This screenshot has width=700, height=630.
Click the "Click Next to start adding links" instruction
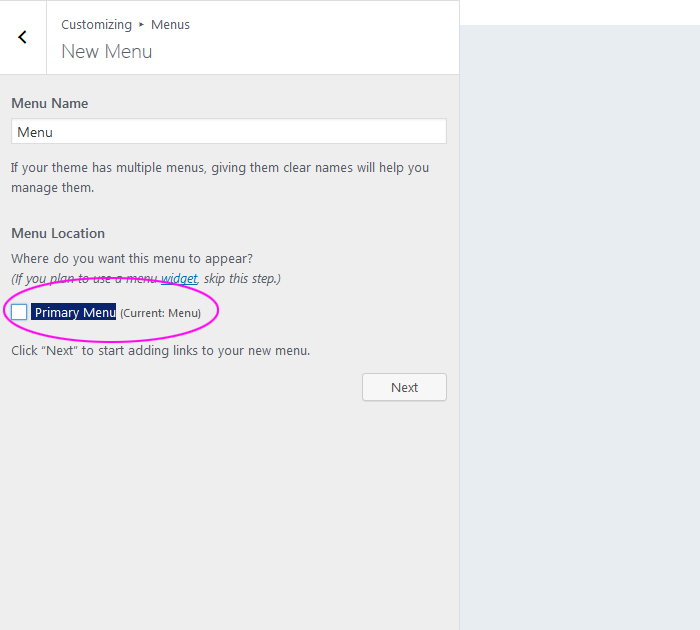pos(161,350)
